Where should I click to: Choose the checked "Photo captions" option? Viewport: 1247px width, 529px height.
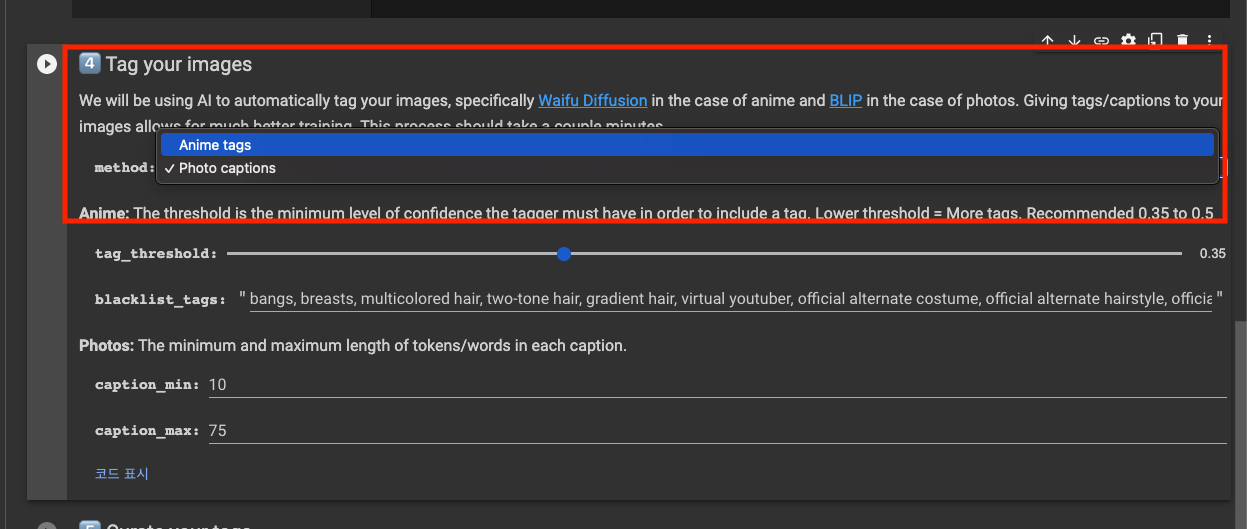click(x=227, y=168)
